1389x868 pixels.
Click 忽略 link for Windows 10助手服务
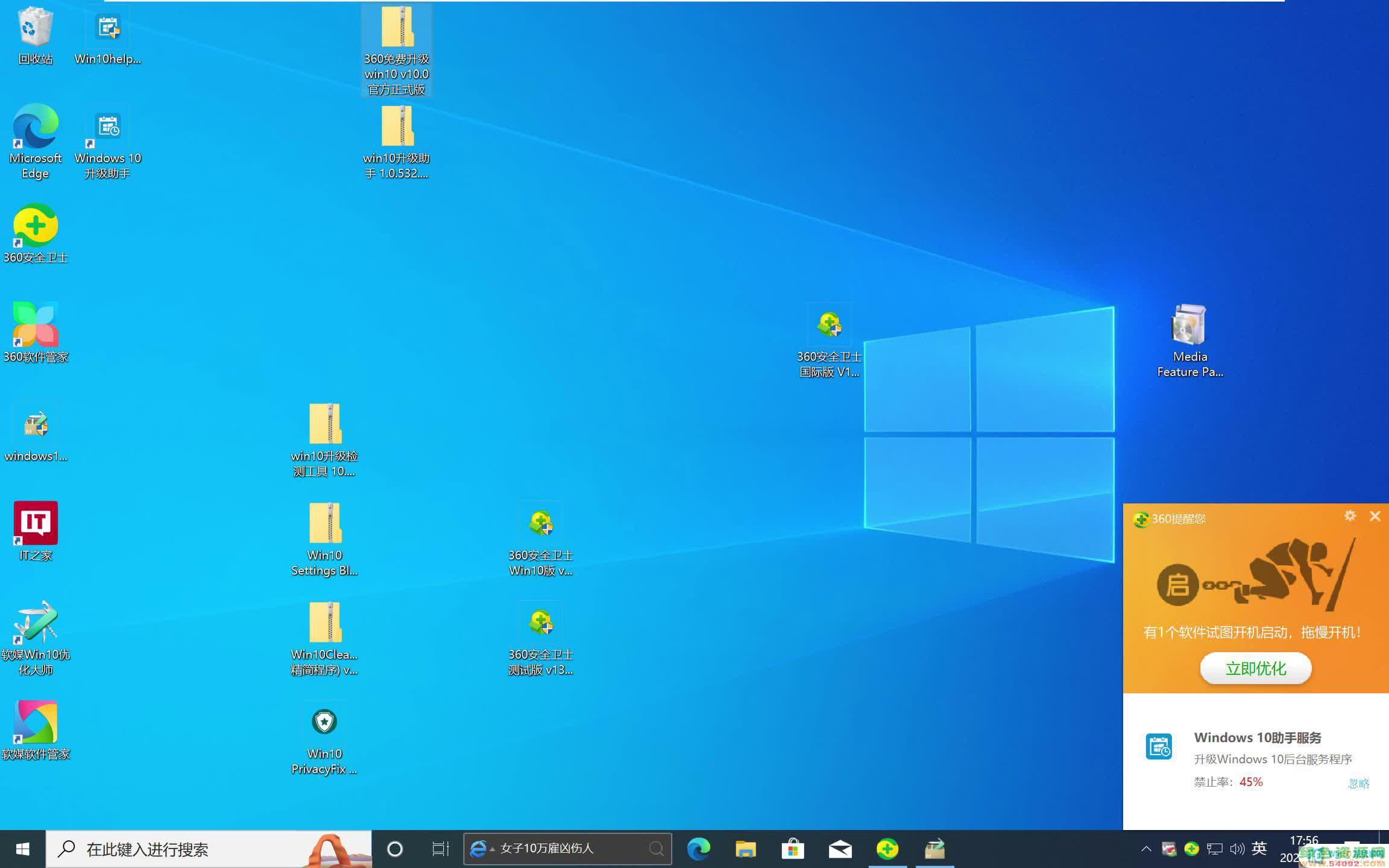pyautogui.click(x=1358, y=783)
